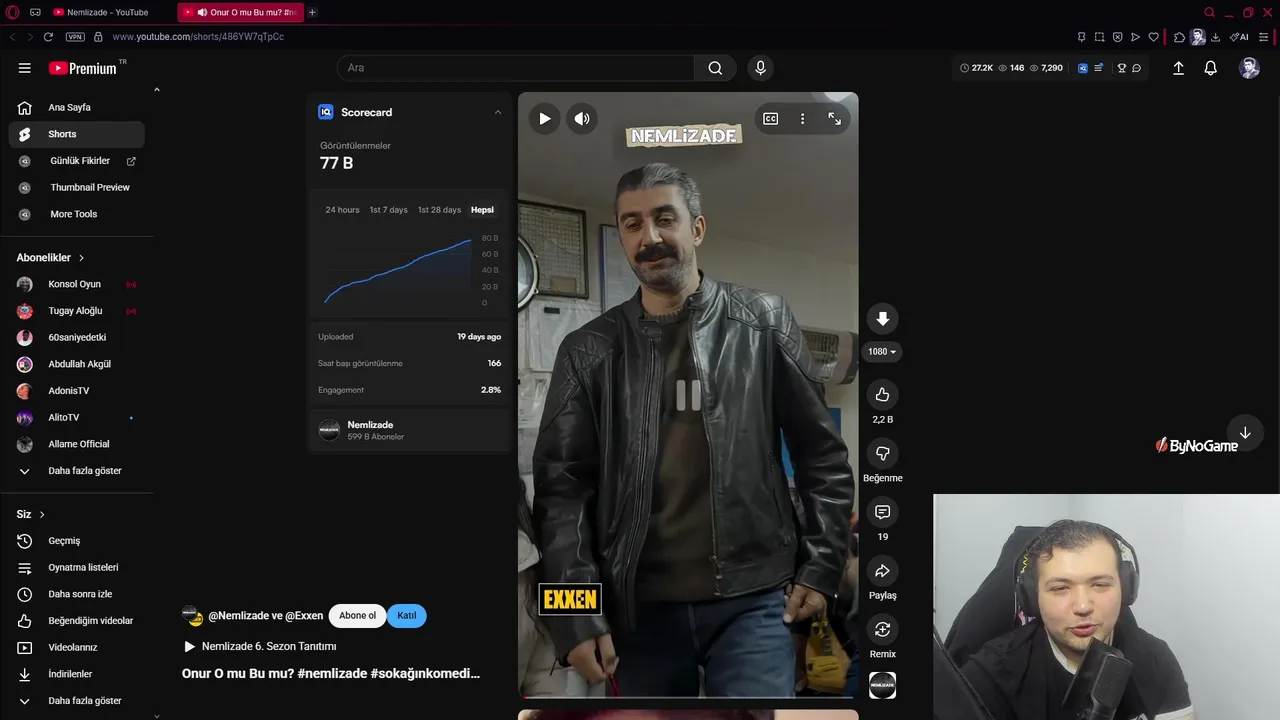Open the notifications bell
The width and height of the screenshot is (1280, 720).
point(1210,68)
